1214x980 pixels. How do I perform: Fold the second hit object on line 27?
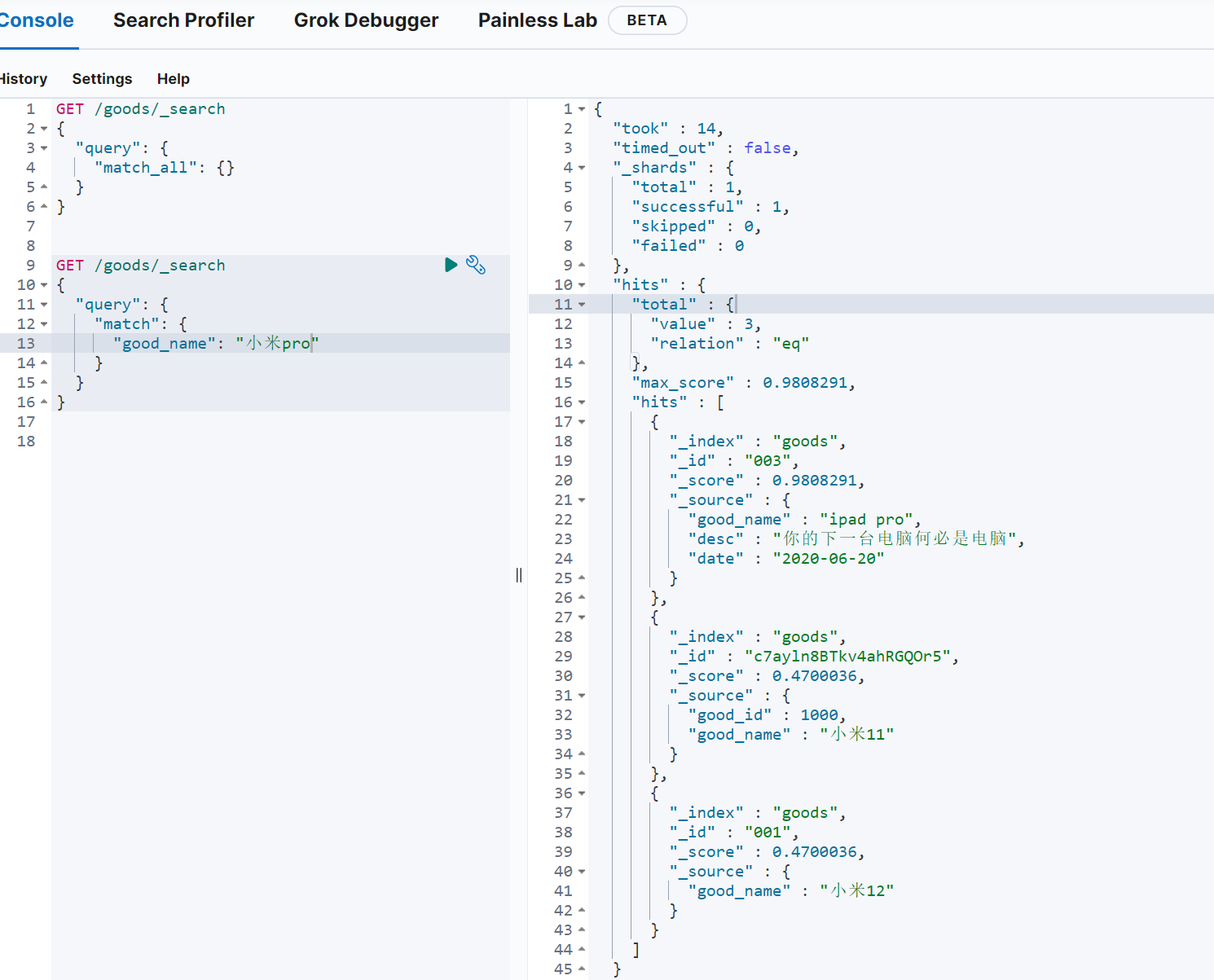(582, 617)
